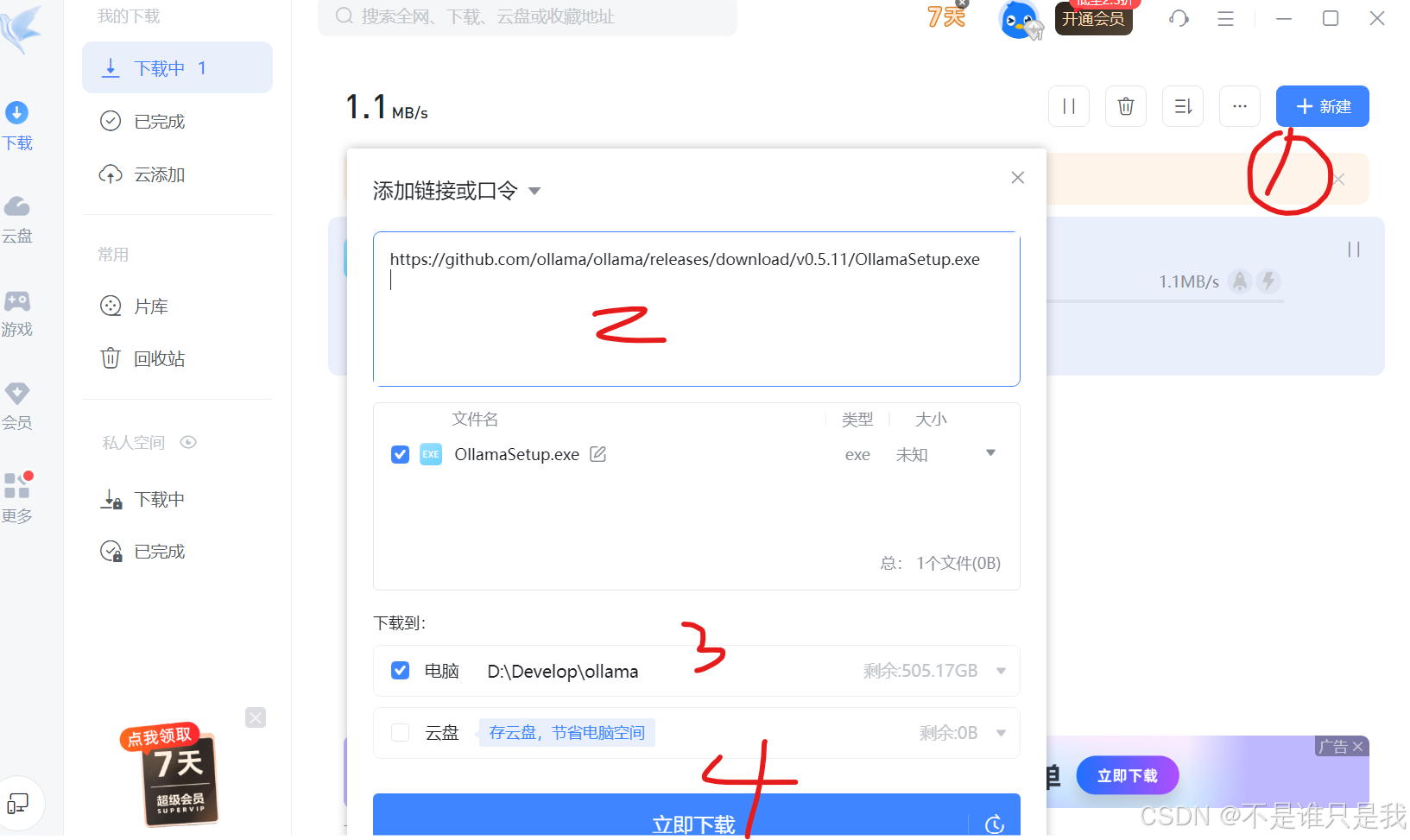Close the 广告 banner advertisement
Viewport: 1410px width, 840px height.
pos(1357,747)
